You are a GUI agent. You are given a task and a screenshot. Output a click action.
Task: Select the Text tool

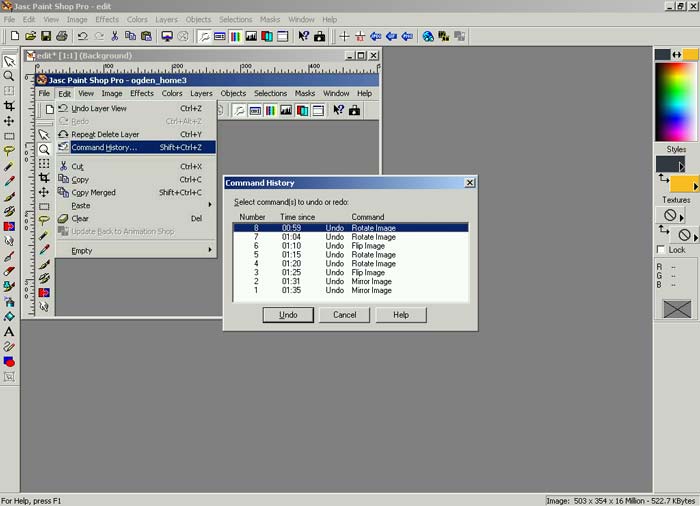9,332
